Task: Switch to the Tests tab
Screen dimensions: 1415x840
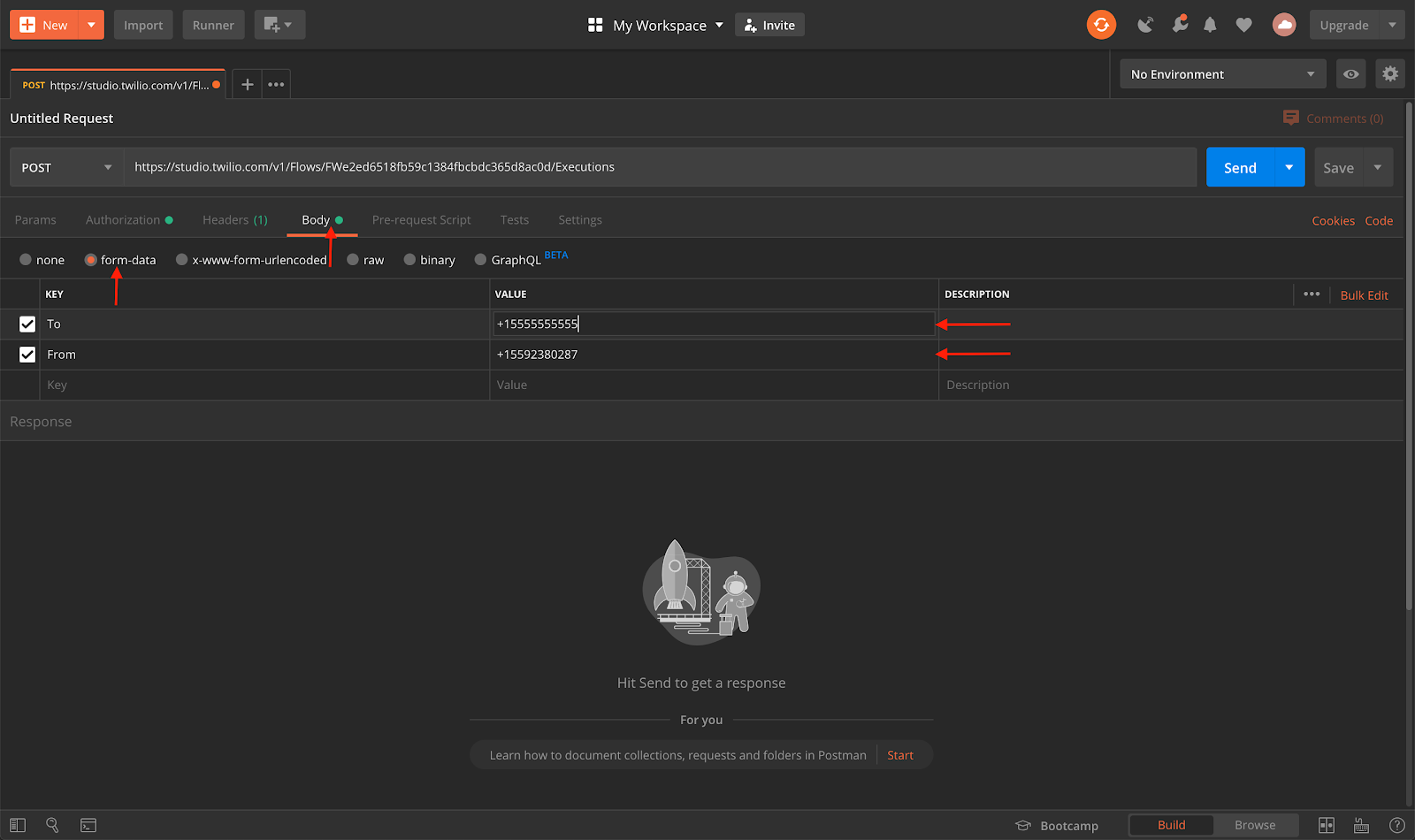Action: click(515, 220)
